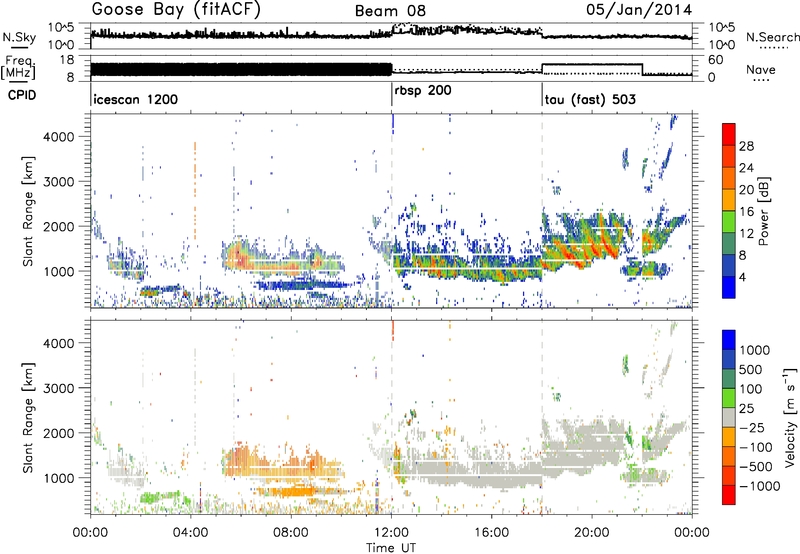
Task: Click the '3000' range tick in the velocity panel
Action: (x=59, y=388)
